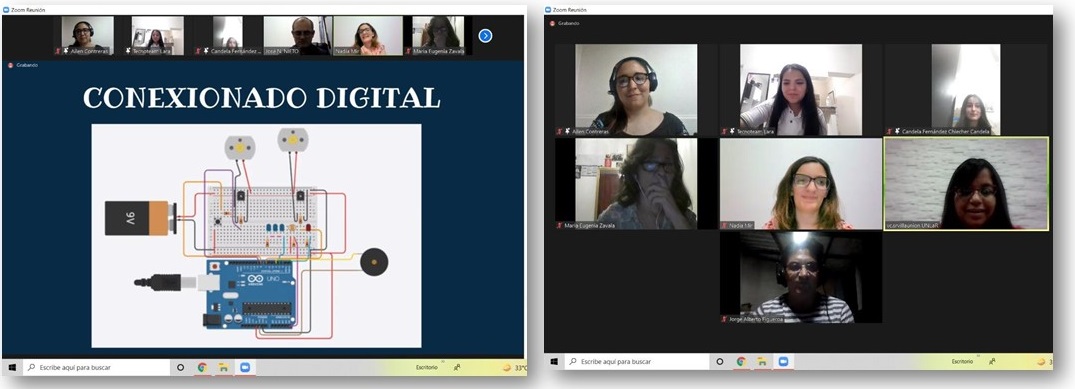
Task: Launch Chrome from right window taskbar
Action: click(741, 362)
